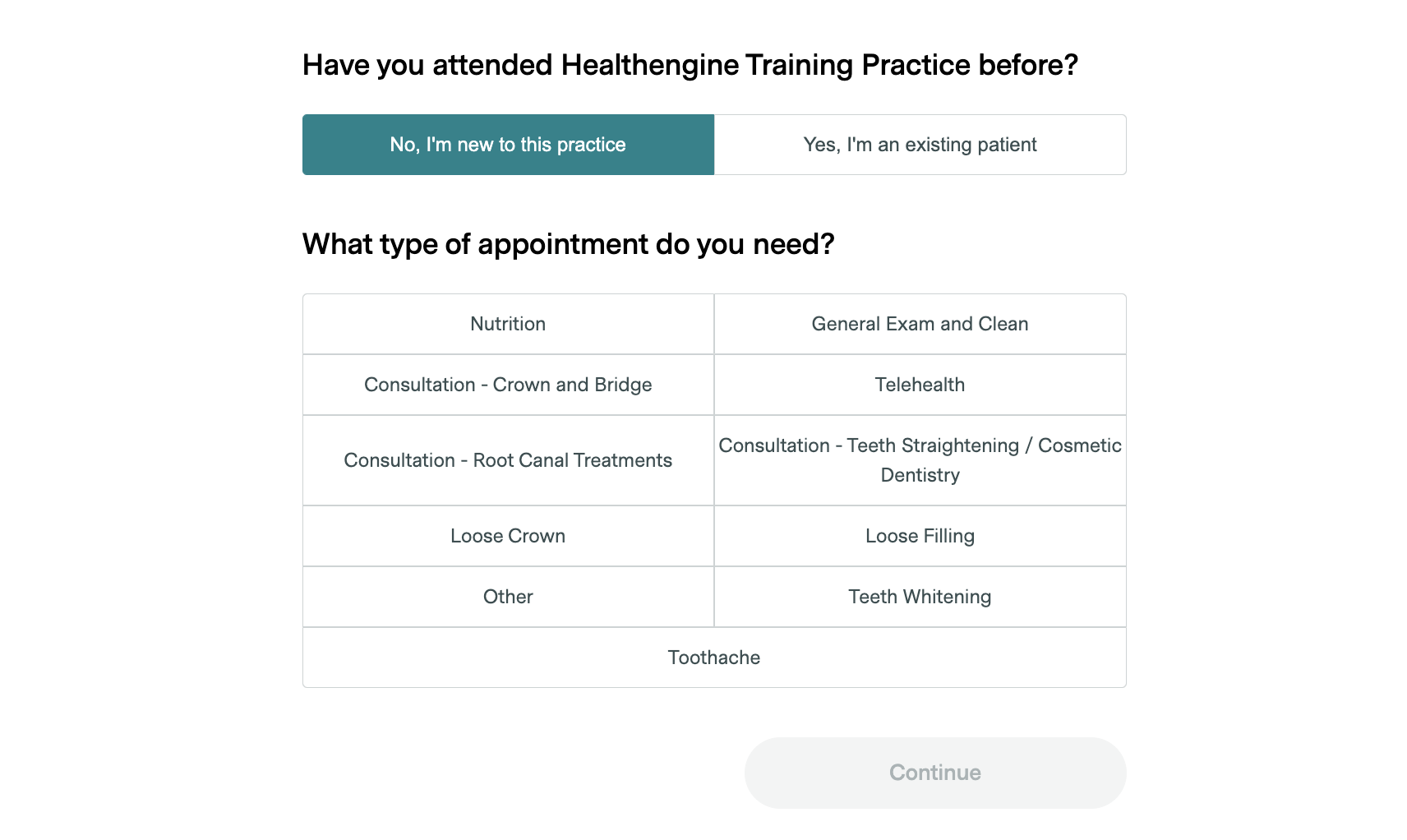Choose Teeth Straightening / Cosmetic Dentistry consultation
This screenshot has height=840, width=1407.
point(920,460)
